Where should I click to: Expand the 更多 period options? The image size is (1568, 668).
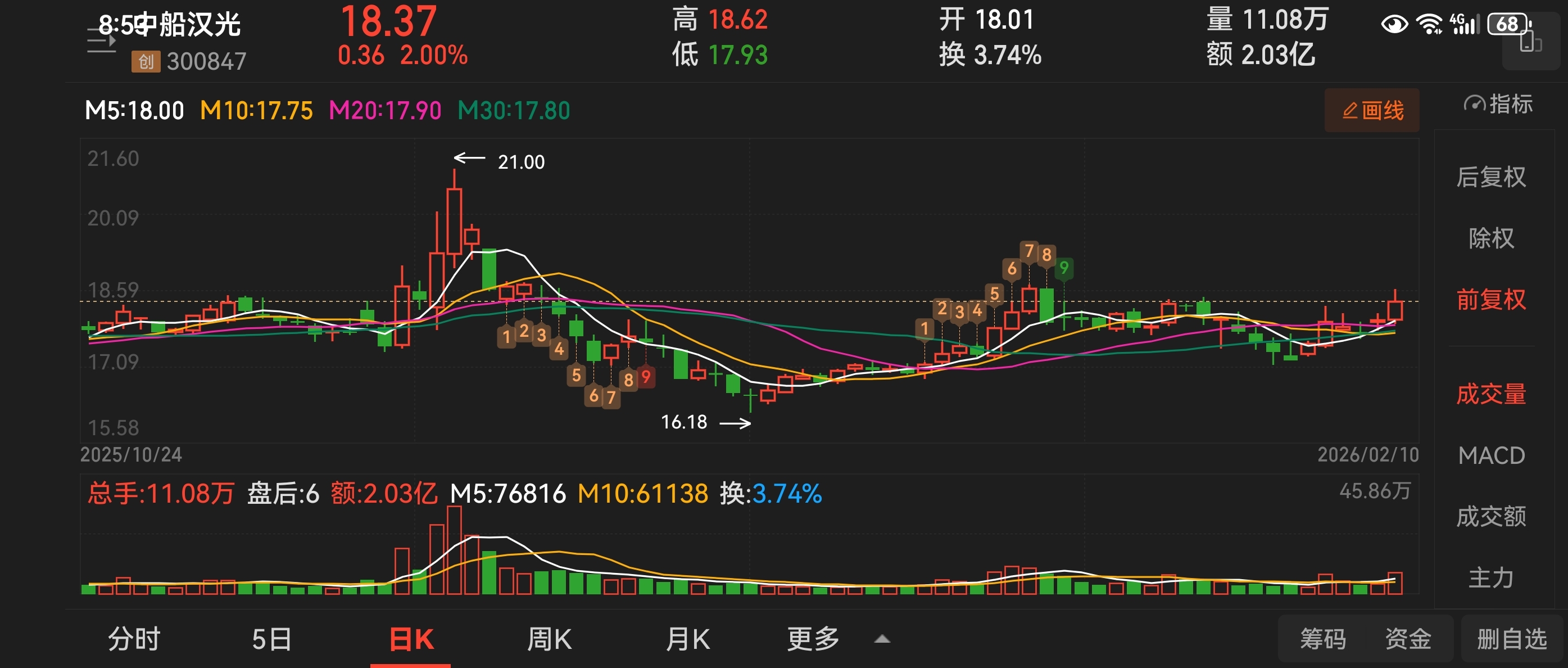pos(813,639)
